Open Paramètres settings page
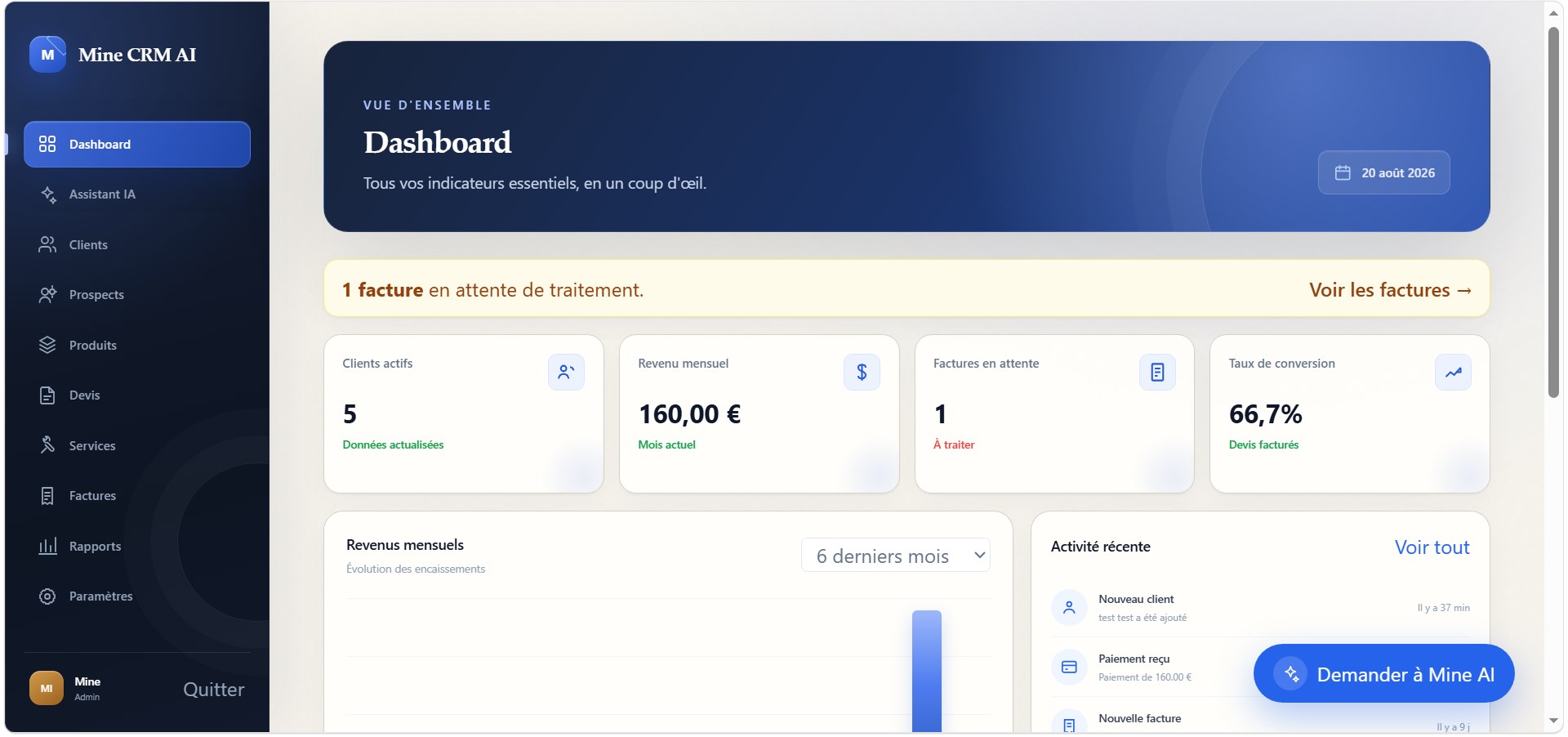 tap(137, 596)
